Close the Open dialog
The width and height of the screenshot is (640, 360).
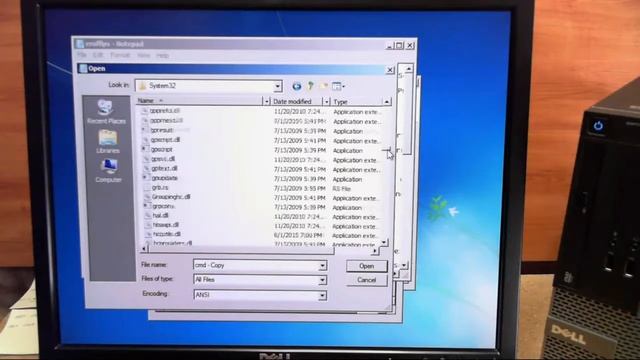pyautogui.click(x=390, y=70)
